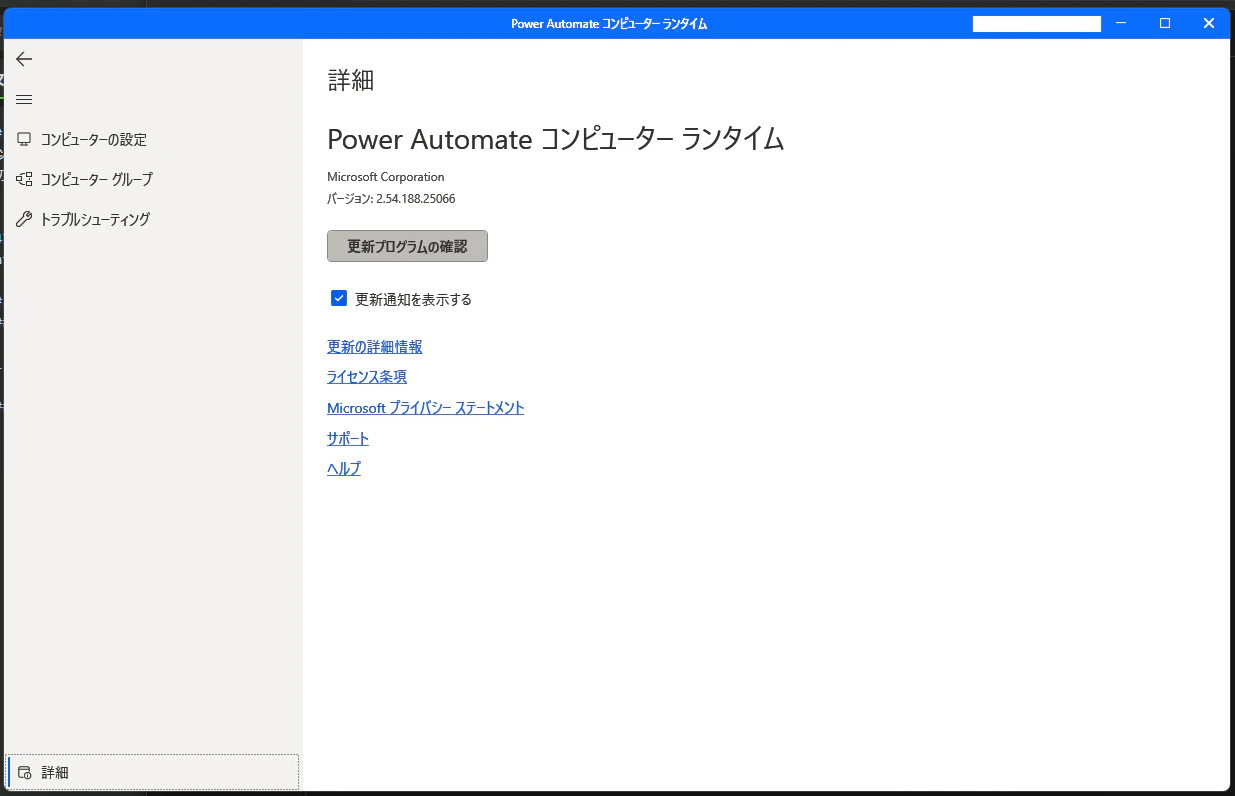This screenshot has height=796, width=1235.
Task: Open the Microsoft プライバシー ステートメント link
Action: pos(425,408)
